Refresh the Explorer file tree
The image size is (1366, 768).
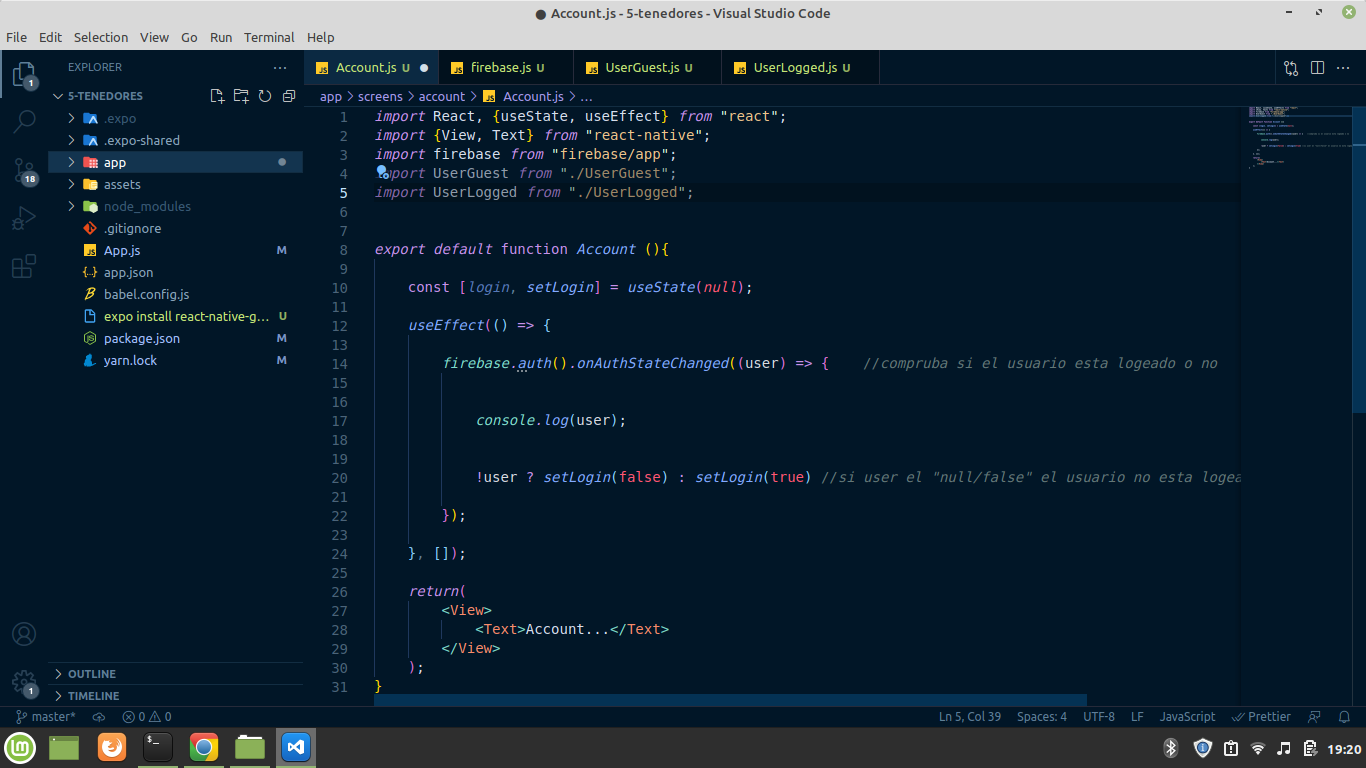point(265,96)
